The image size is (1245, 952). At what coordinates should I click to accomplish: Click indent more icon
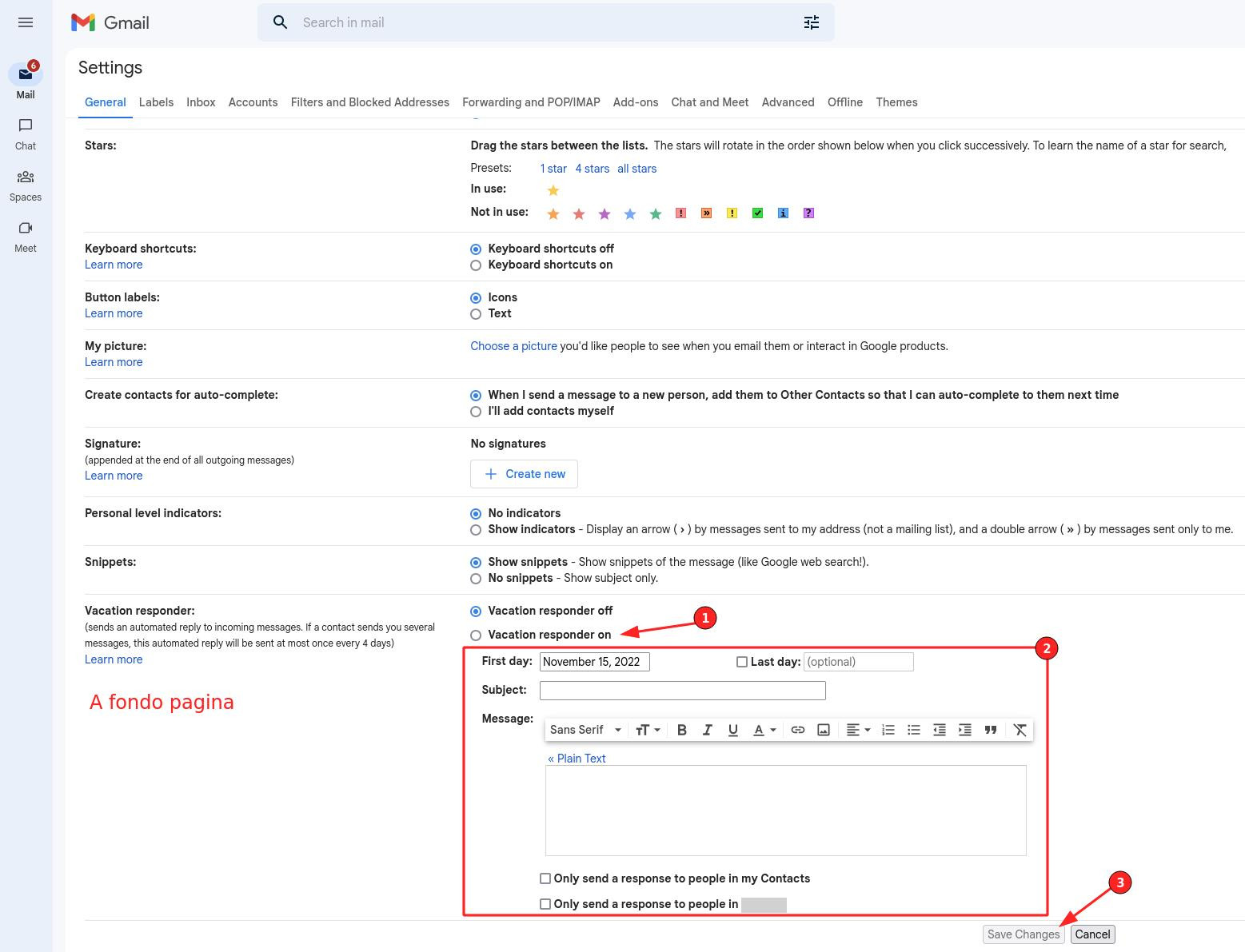tap(965, 730)
